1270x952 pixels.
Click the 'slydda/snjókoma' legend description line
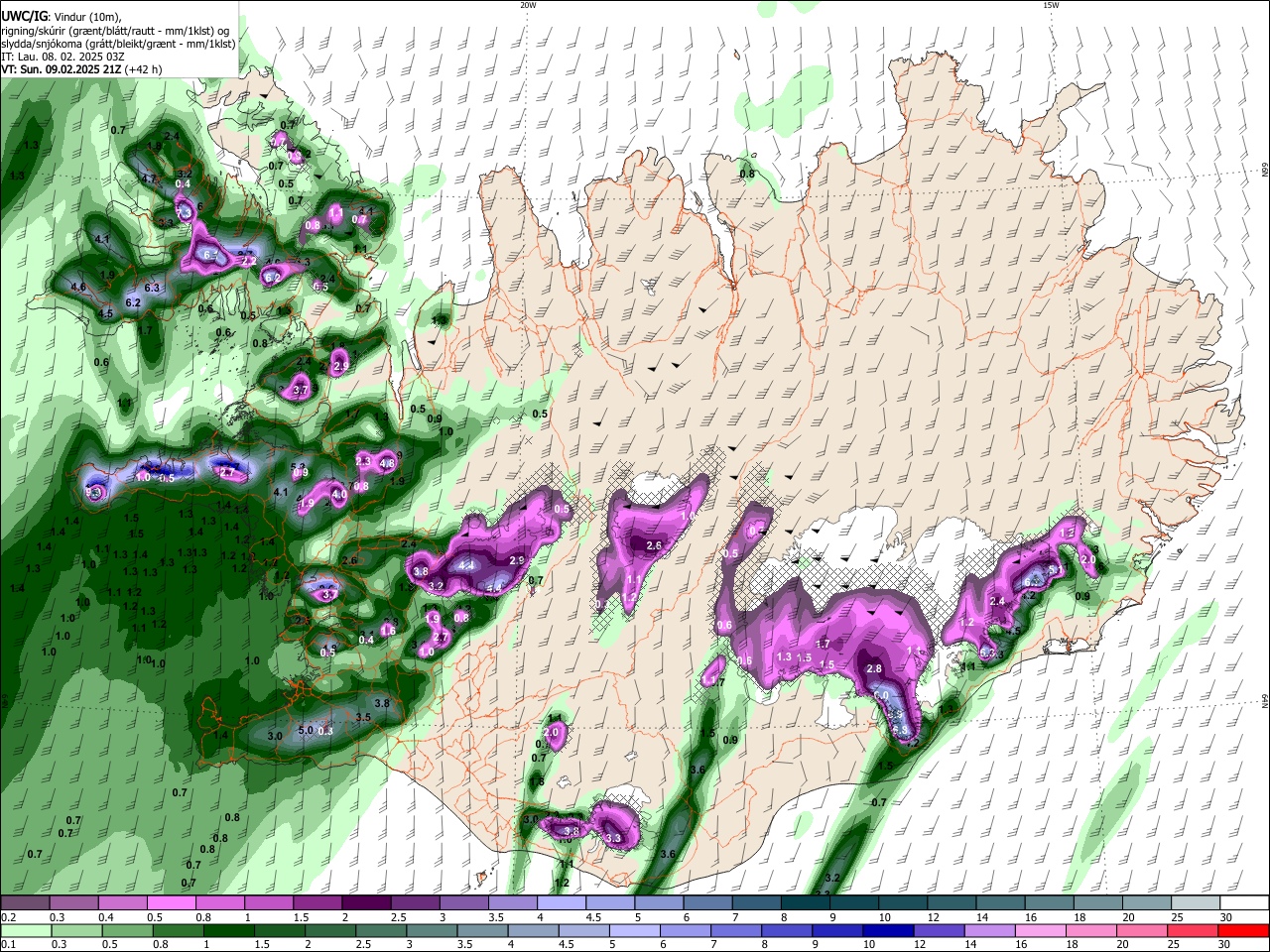(x=118, y=44)
